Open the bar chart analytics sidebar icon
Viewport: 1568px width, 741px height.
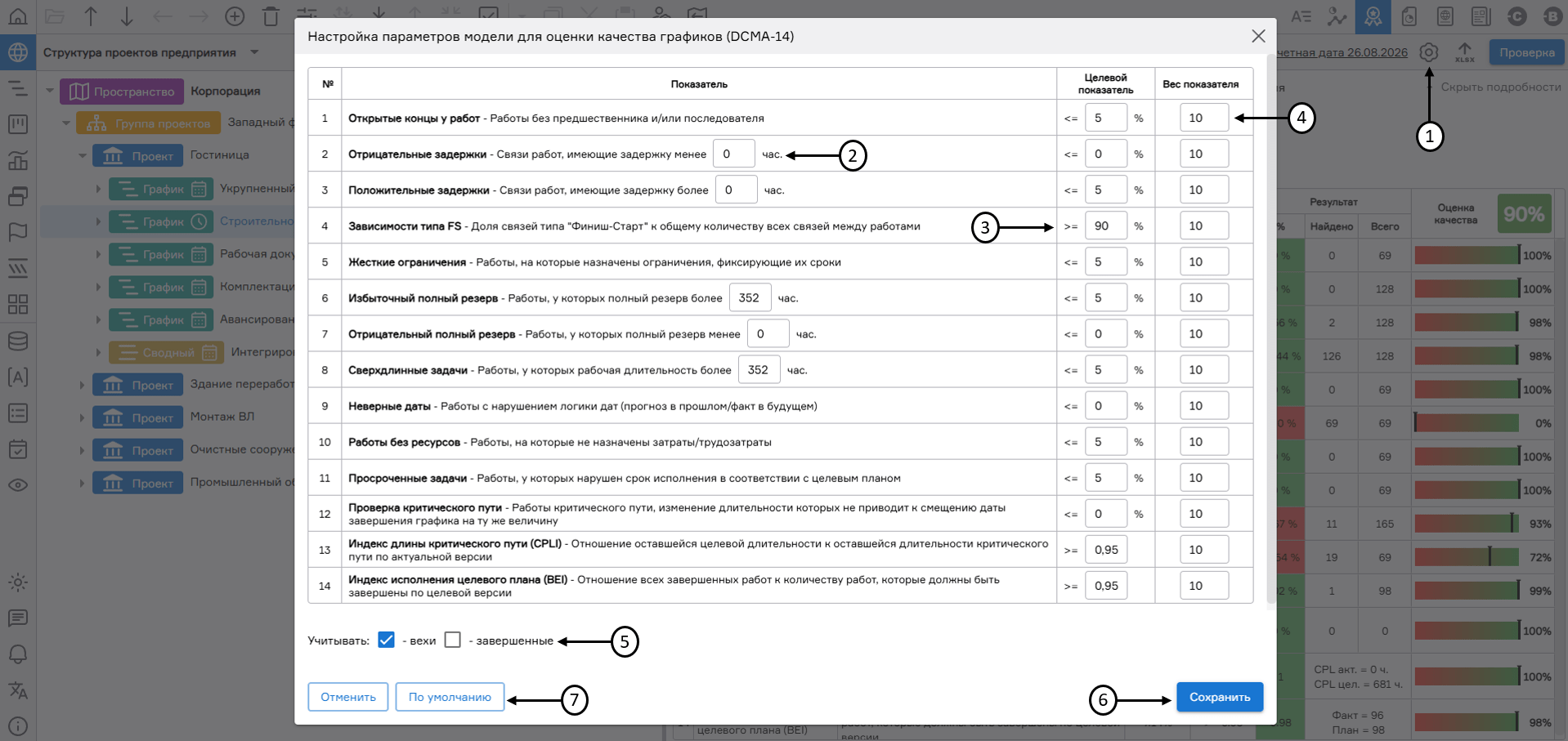point(18,160)
